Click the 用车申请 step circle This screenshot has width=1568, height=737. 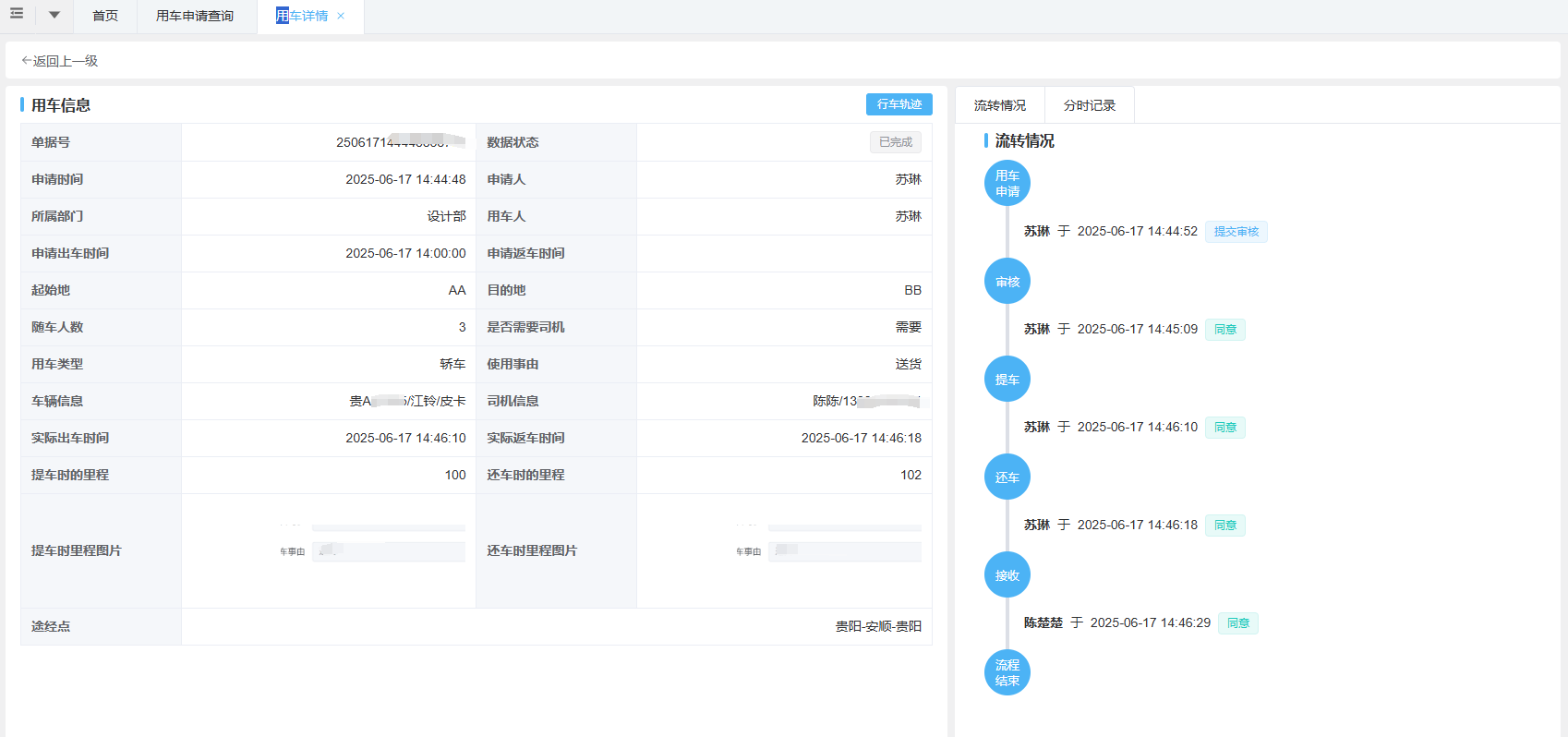(x=1007, y=183)
